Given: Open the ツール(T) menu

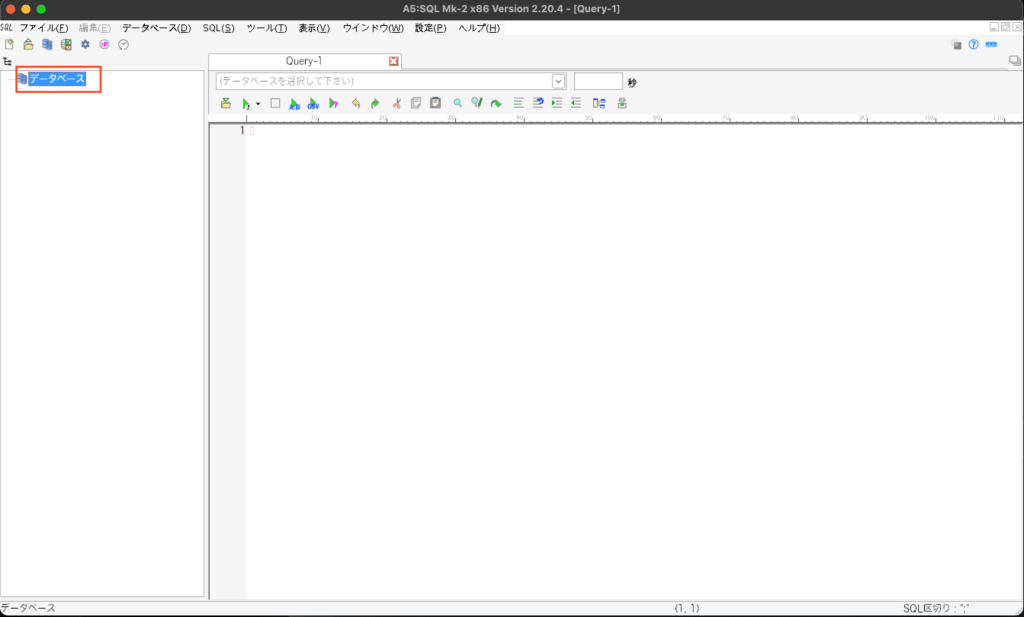Looking at the screenshot, I should pos(266,28).
